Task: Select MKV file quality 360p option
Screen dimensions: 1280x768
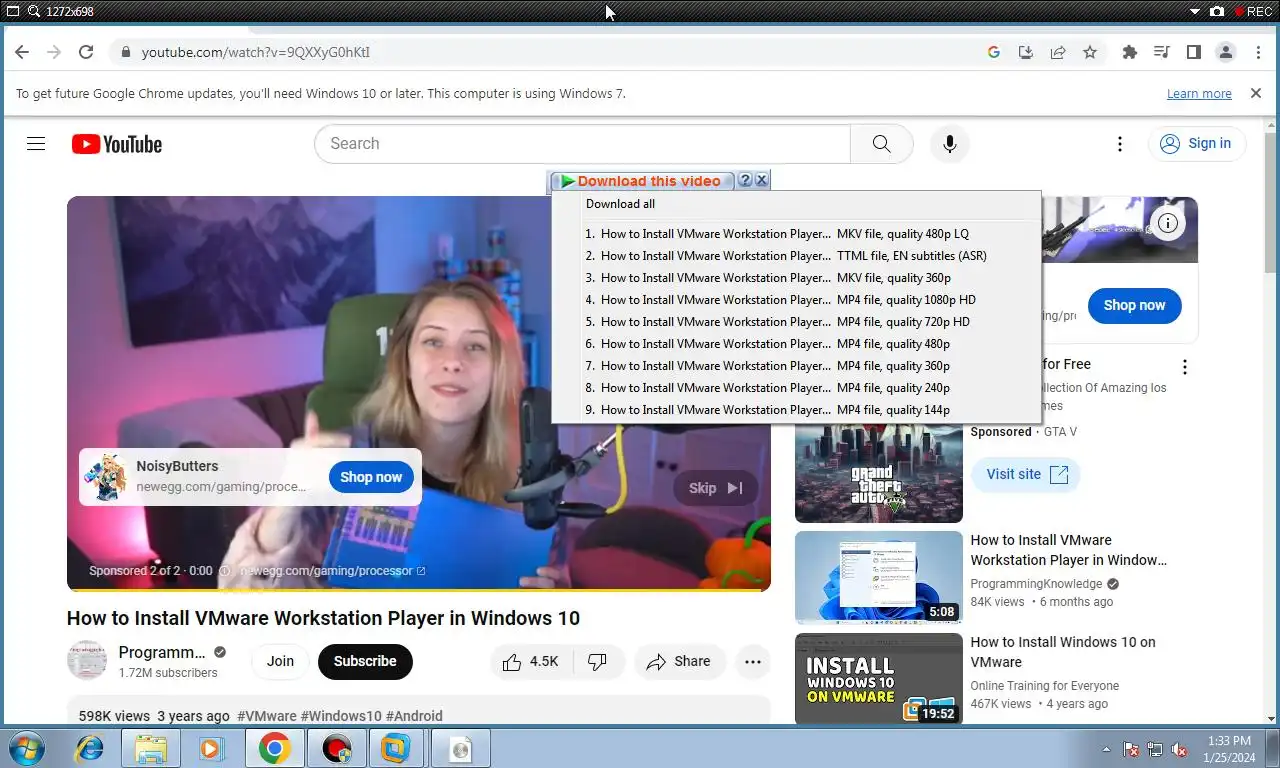Action: 796,278
